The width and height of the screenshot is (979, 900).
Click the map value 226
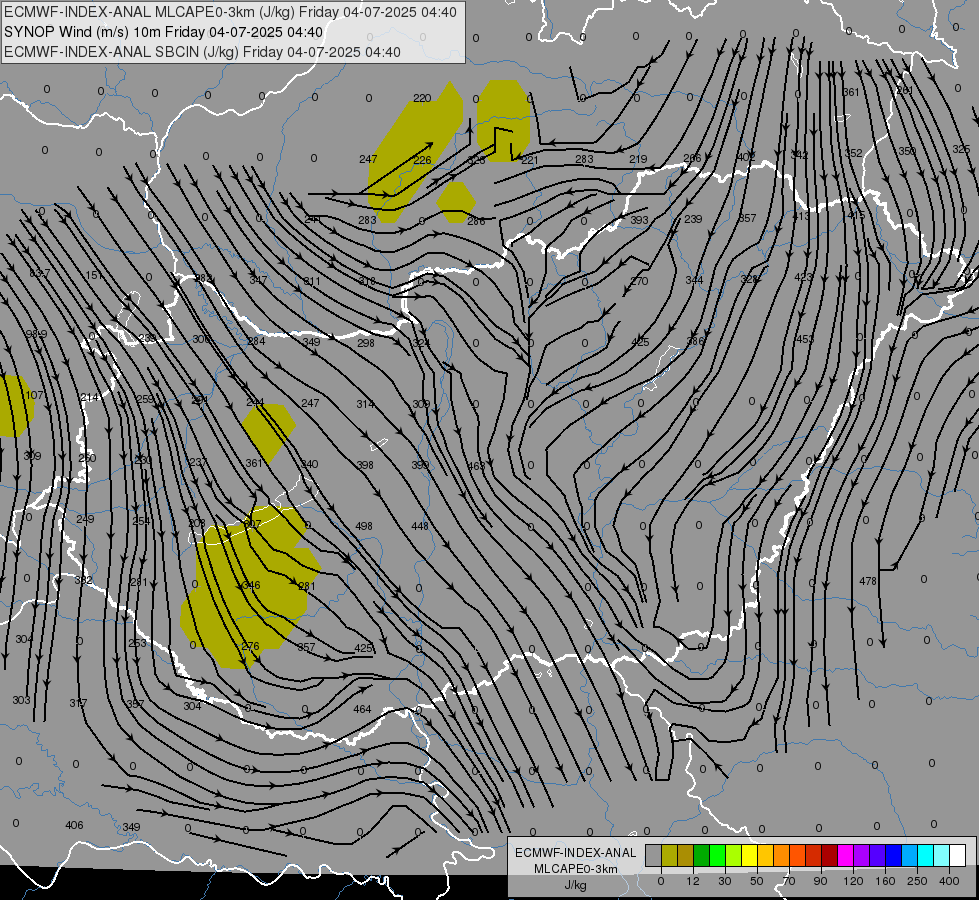coord(423,160)
